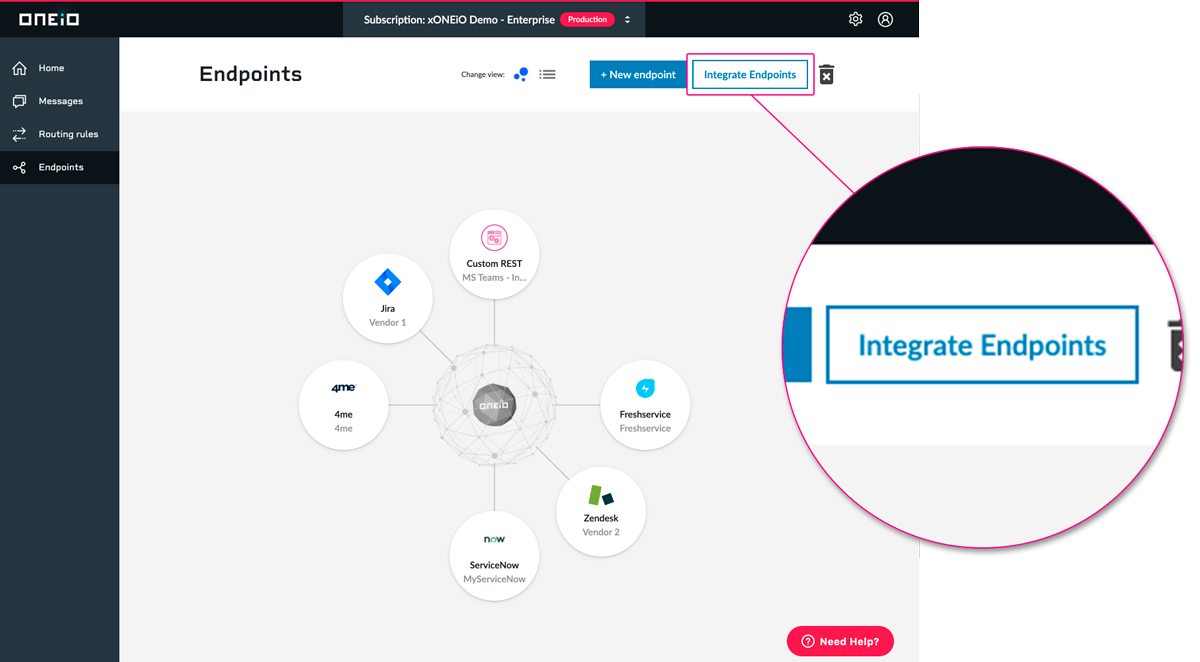The height and width of the screenshot is (662, 1200).
Task: Select the Custom REST endpoint node
Action: click(494, 254)
